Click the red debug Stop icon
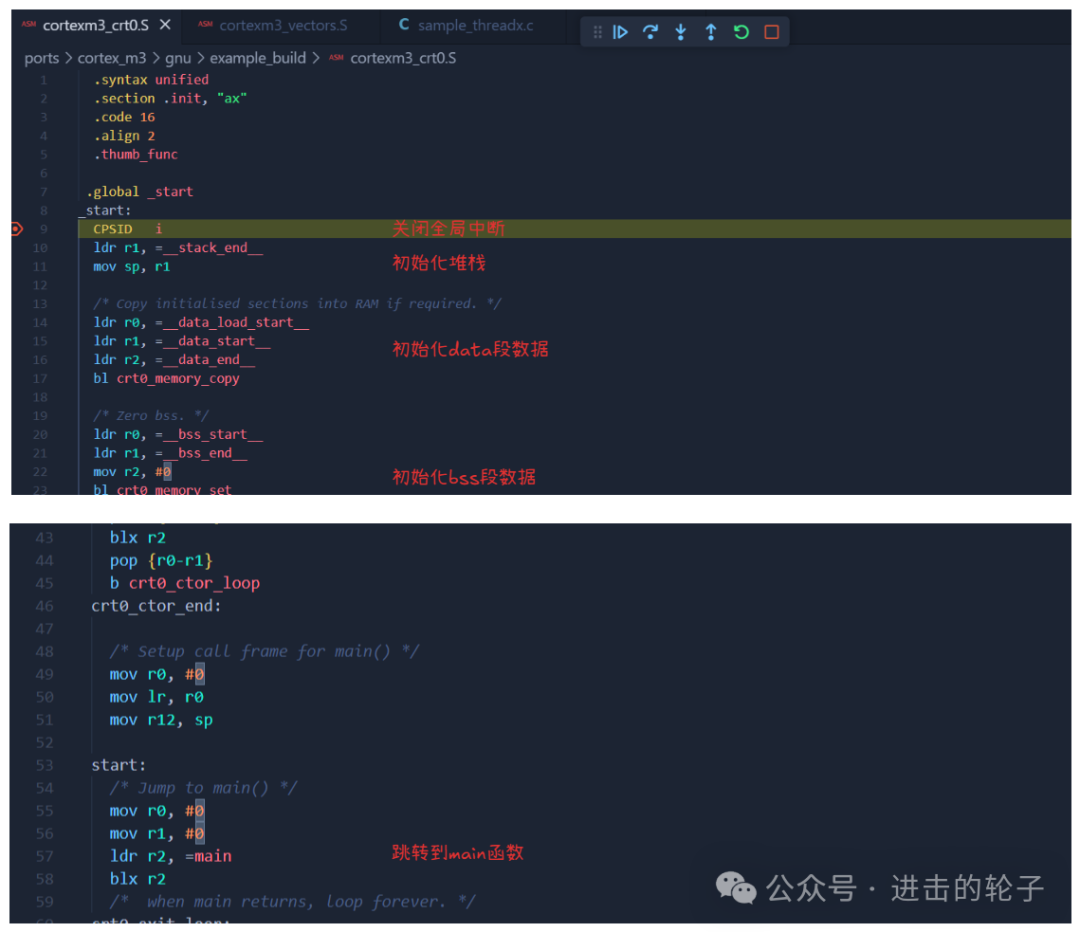The image size is (1080, 932). pyautogui.click(x=771, y=32)
